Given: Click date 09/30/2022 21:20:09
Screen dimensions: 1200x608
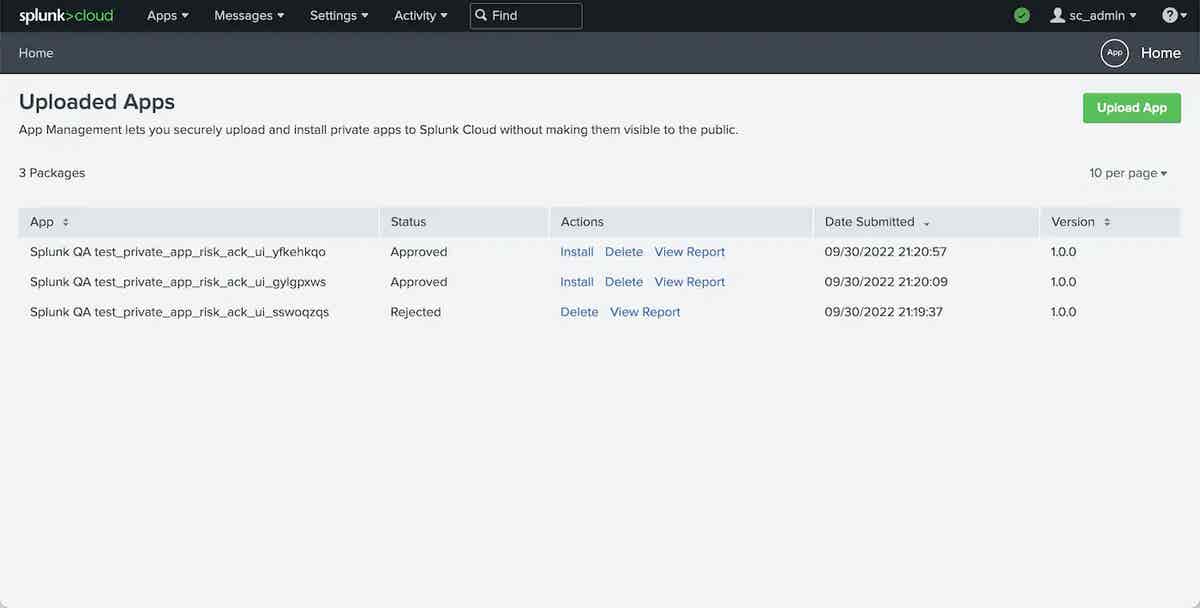Looking at the screenshot, I should click(x=886, y=282).
